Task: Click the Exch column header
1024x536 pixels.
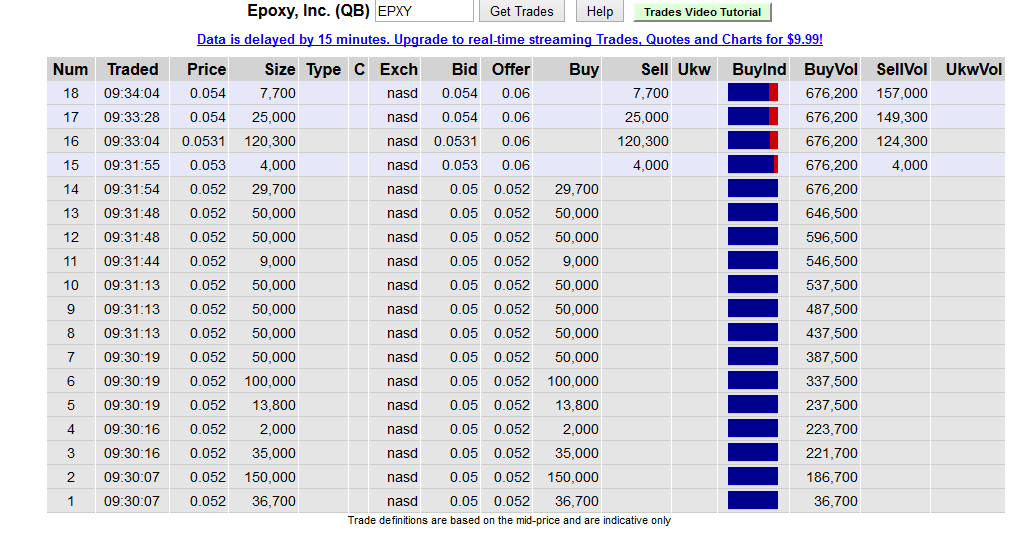Action: click(x=398, y=69)
